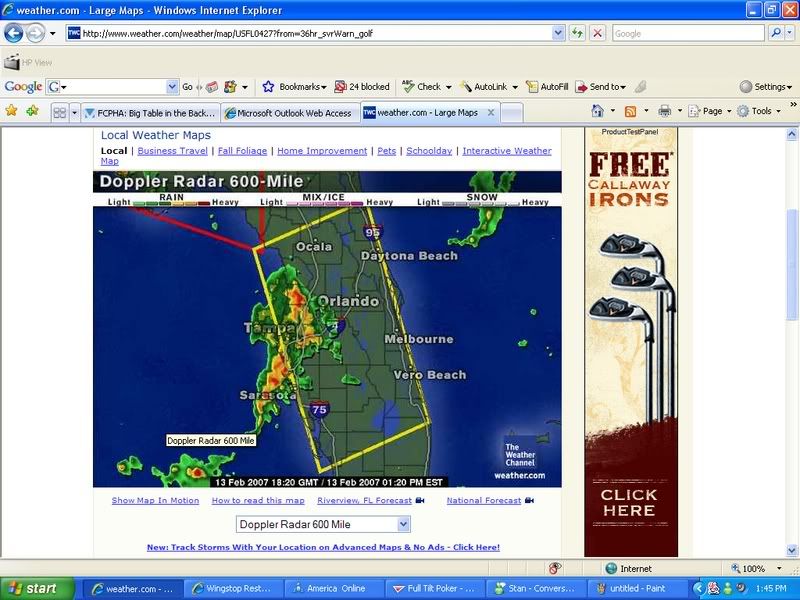
Task: Click the Free Callaway Irons ad banner
Action: [x=631, y=342]
